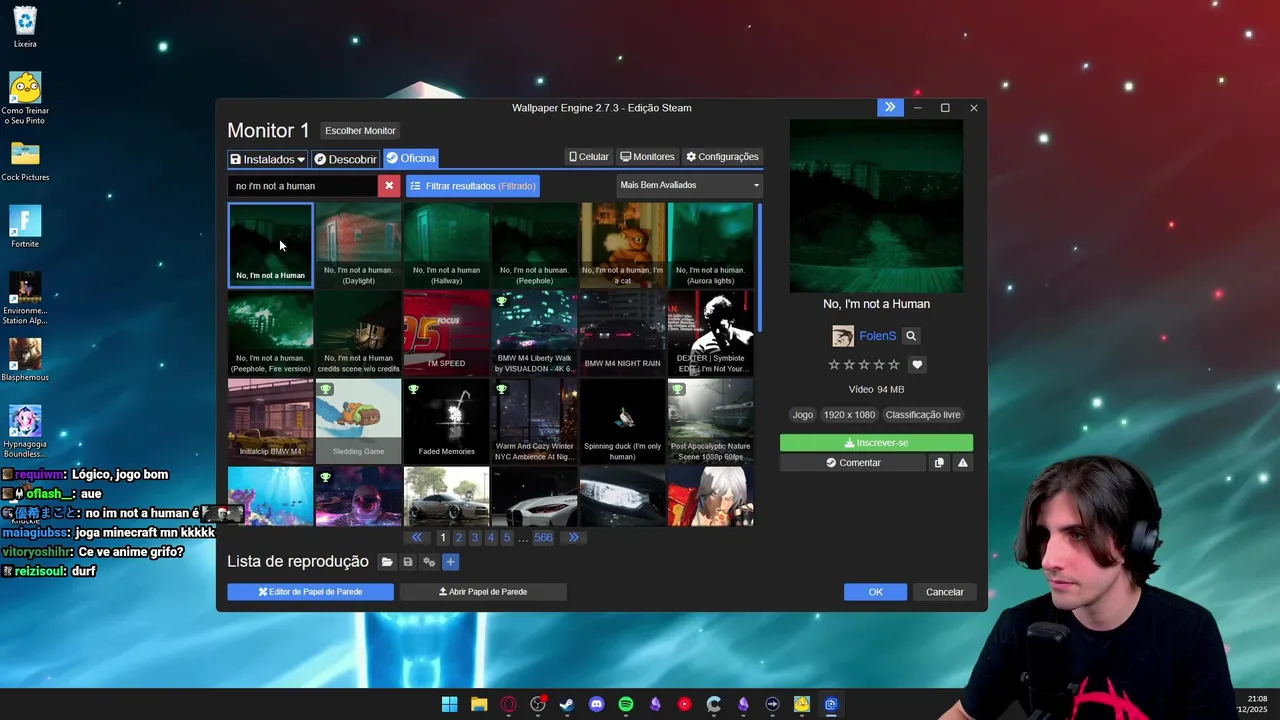Expand Instalados dropdown arrow
Screen dimensions: 1280x720
tap(301, 160)
